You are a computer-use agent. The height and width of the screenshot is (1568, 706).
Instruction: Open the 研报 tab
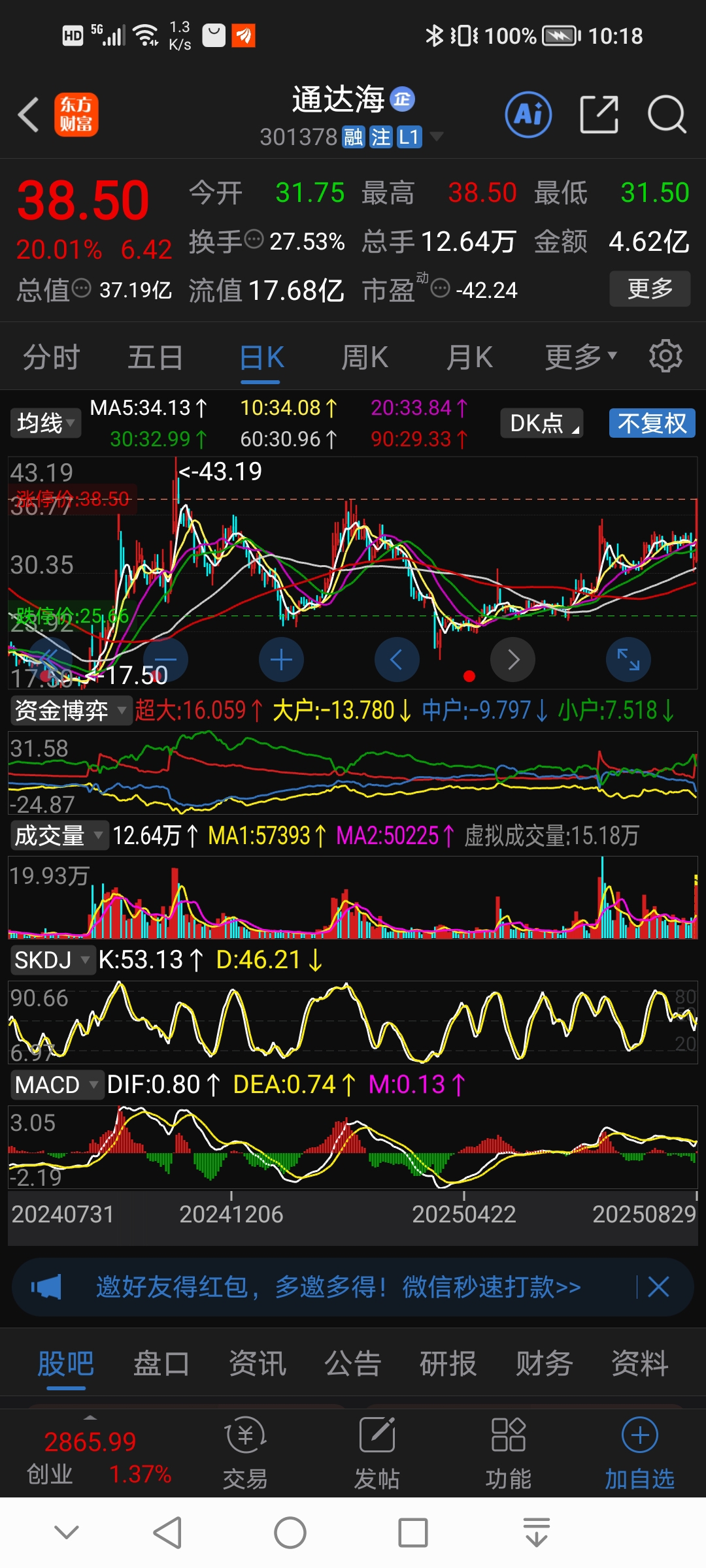[x=448, y=1364]
